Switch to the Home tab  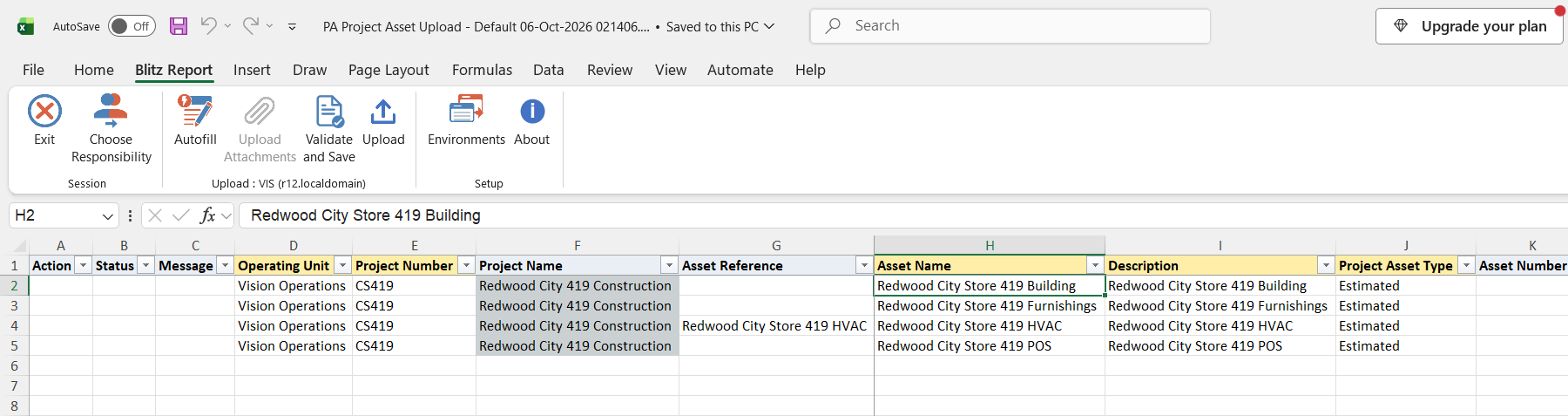click(x=94, y=70)
